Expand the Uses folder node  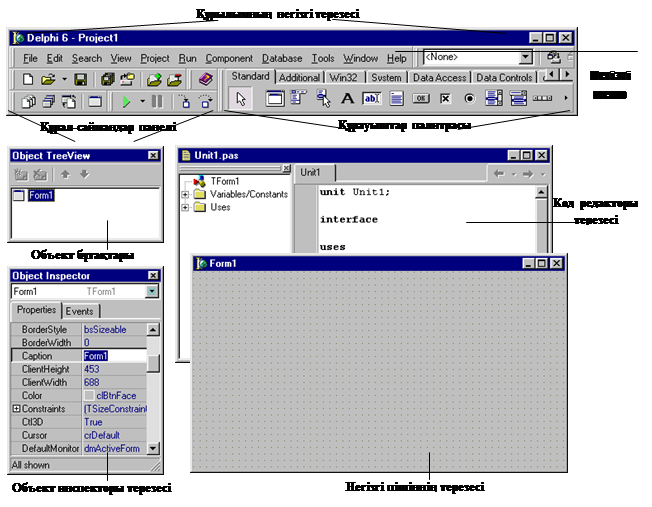(185, 207)
